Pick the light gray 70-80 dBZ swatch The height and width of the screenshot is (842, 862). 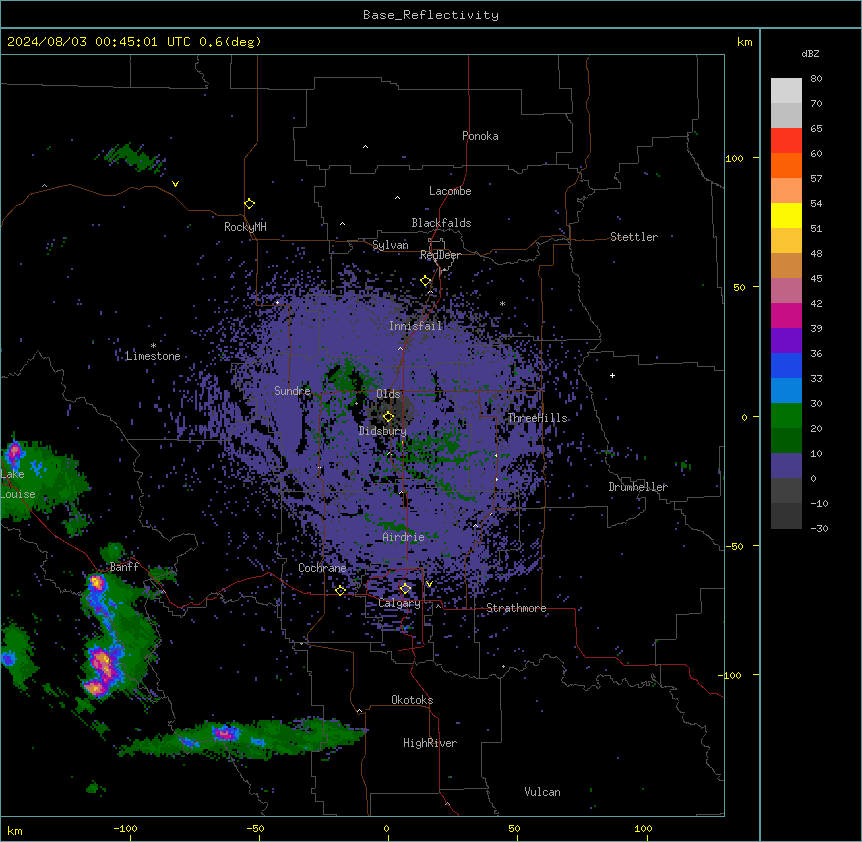click(x=786, y=90)
